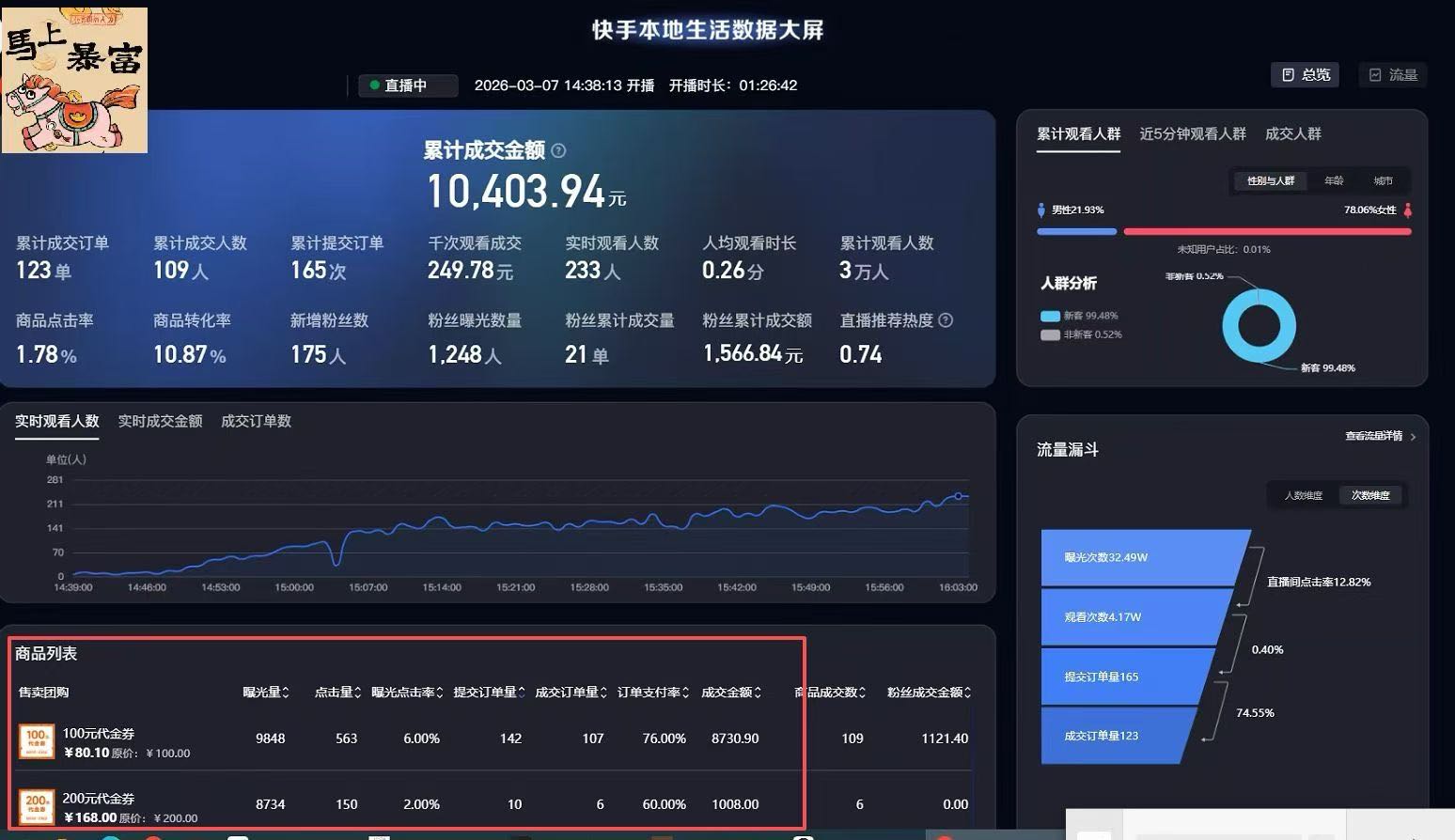Image resolution: width=1455 pixels, height=840 pixels.
Task: Sort the product list by 点击量
Action: point(336,692)
